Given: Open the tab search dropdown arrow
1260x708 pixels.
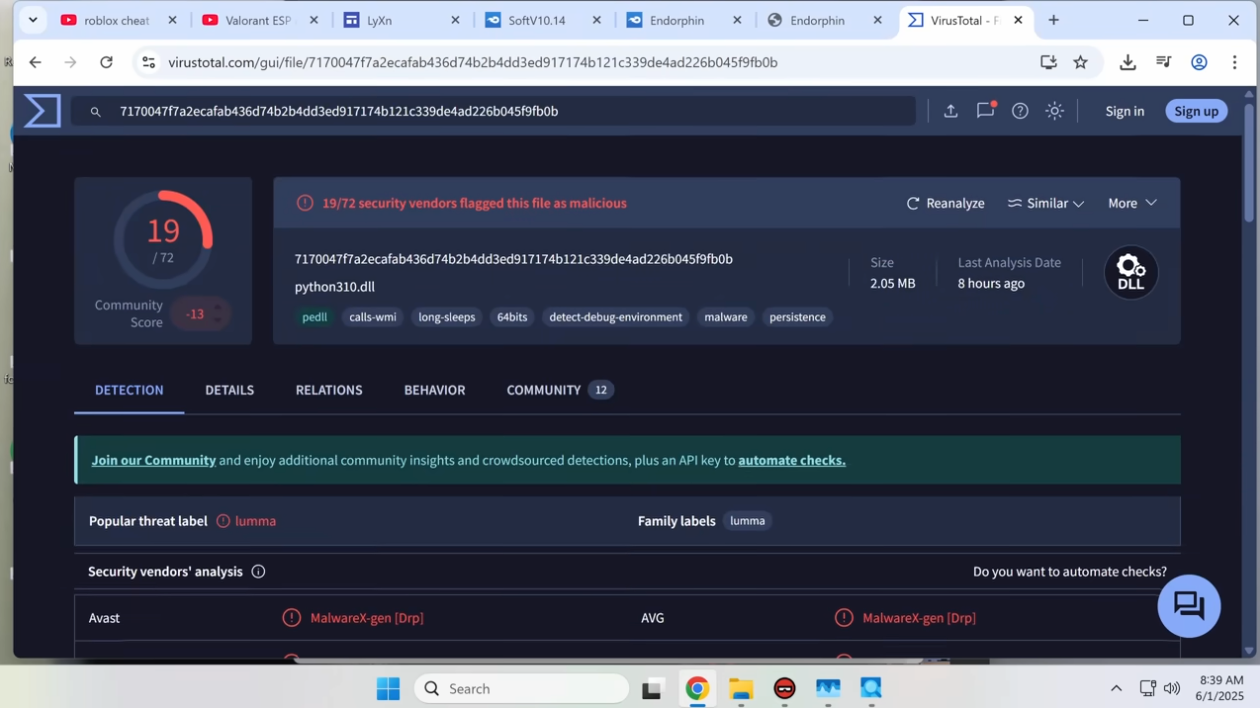Looking at the screenshot, I should coord(33,20).
